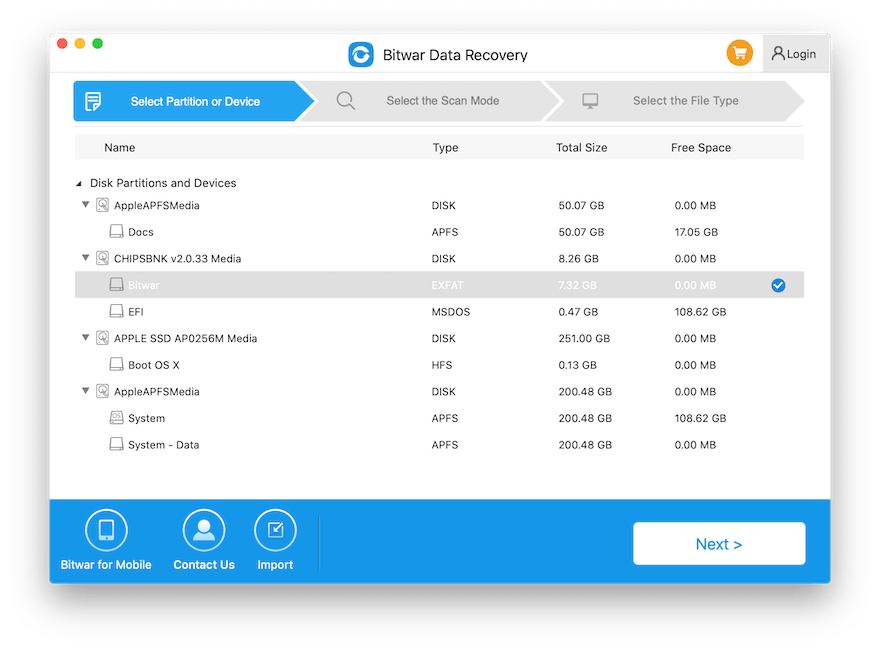
Task: Click the Type column header
Action: pyautogui.click(x=445, y=148)
